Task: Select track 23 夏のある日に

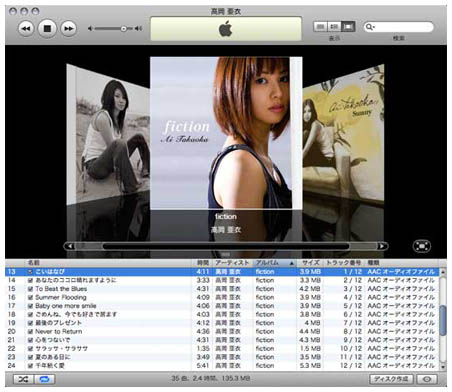Action: coord(222,357)
